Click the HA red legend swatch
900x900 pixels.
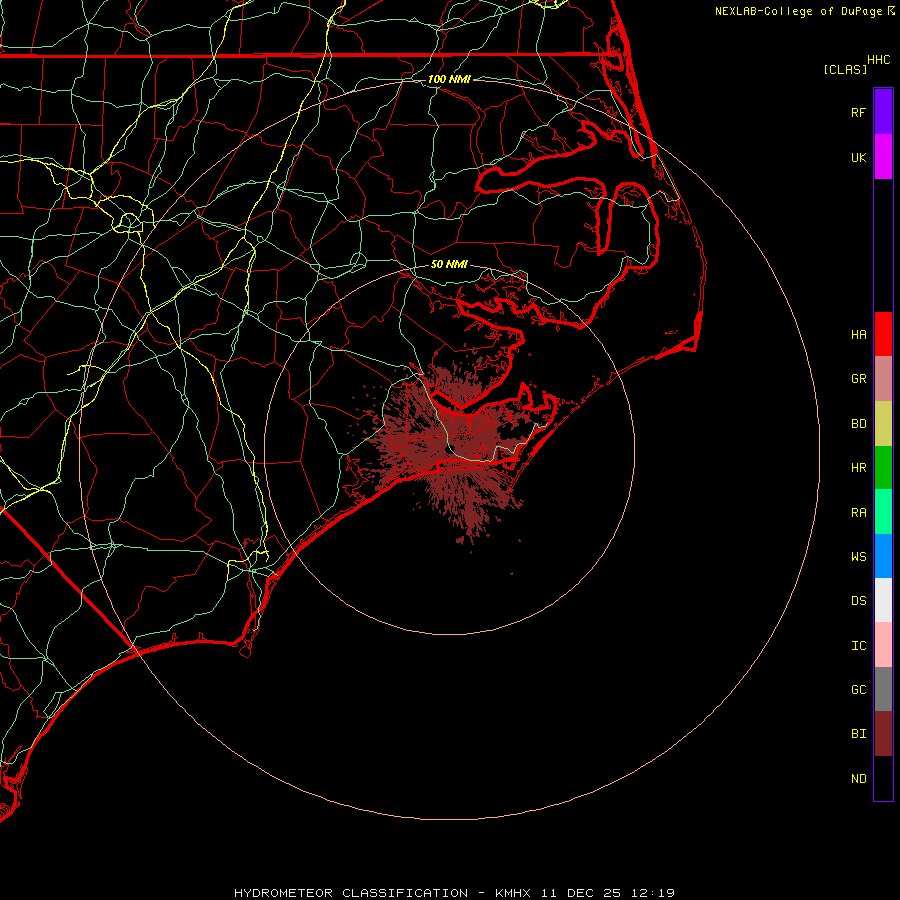[x=883, y=334]
